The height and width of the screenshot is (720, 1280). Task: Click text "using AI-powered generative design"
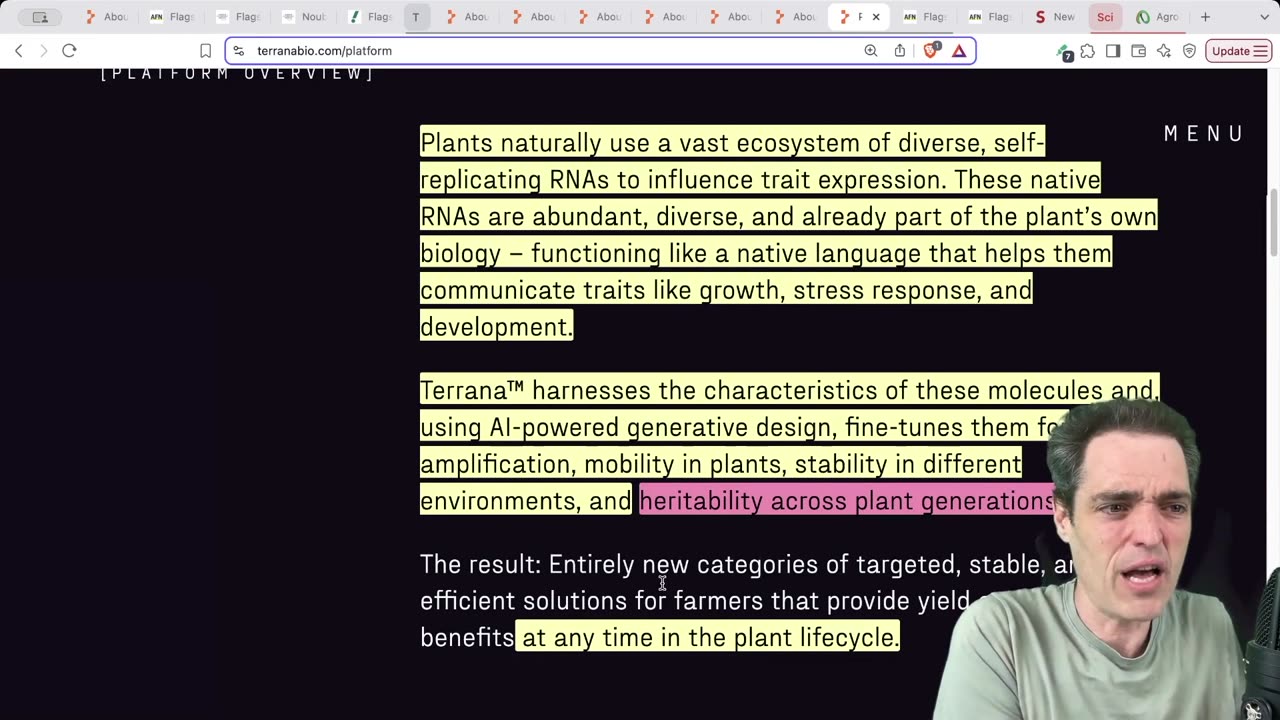click(x=628, y=428)
